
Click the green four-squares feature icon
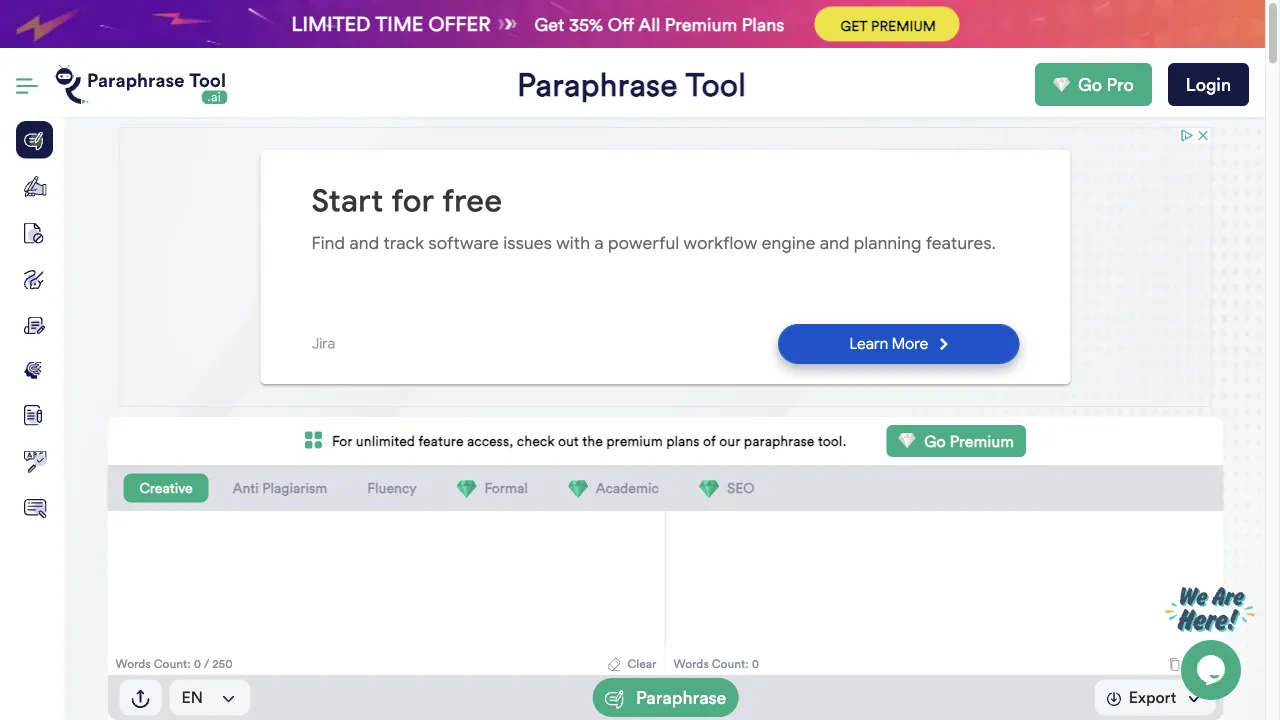point(313,441)
